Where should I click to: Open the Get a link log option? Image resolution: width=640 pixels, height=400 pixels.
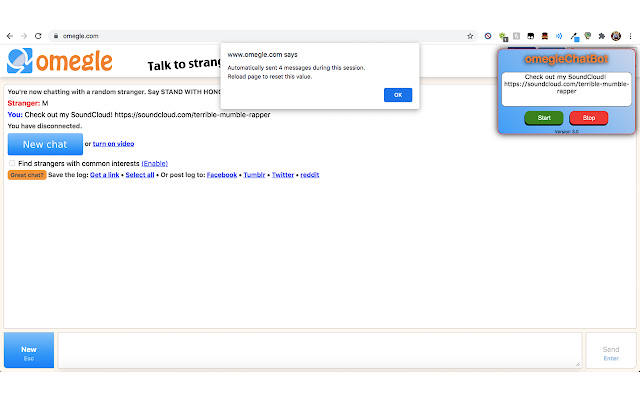104,175
